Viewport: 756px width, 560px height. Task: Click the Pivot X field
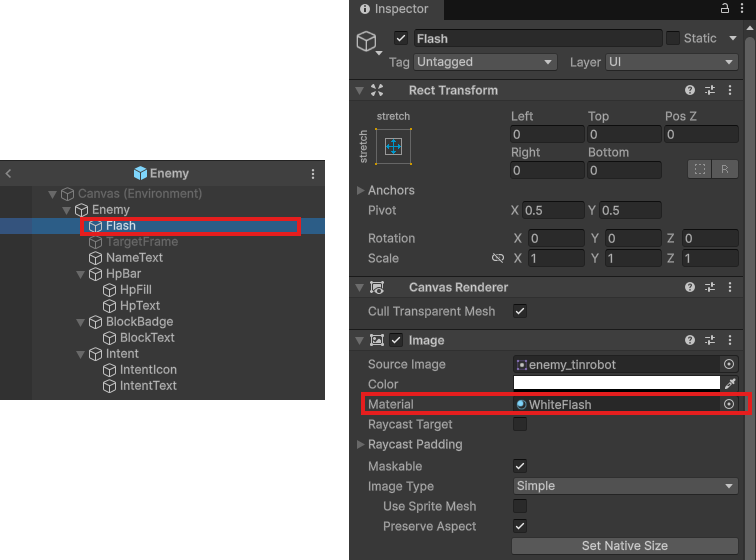553,210
